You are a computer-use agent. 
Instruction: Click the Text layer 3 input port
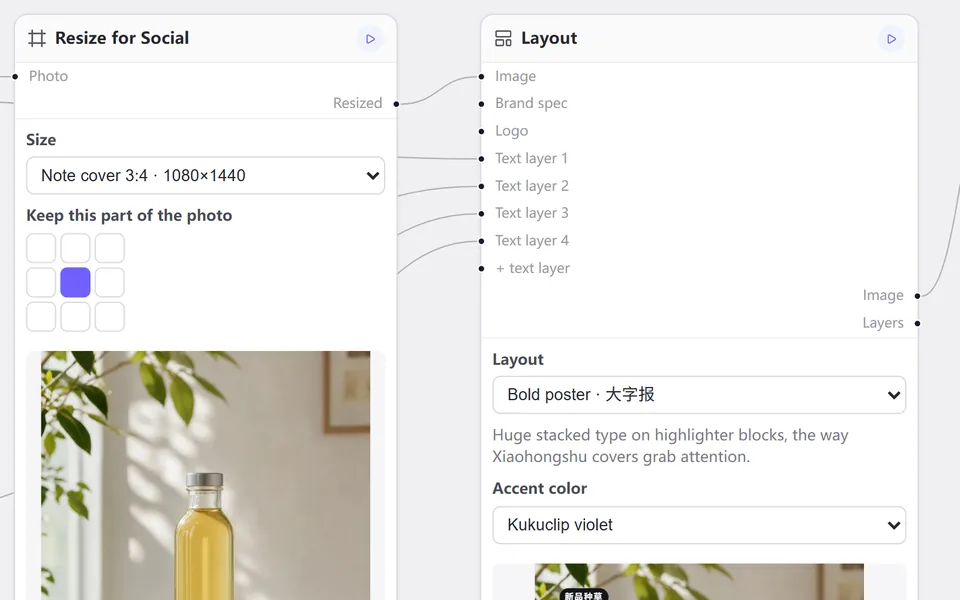(x=481, y=214)
